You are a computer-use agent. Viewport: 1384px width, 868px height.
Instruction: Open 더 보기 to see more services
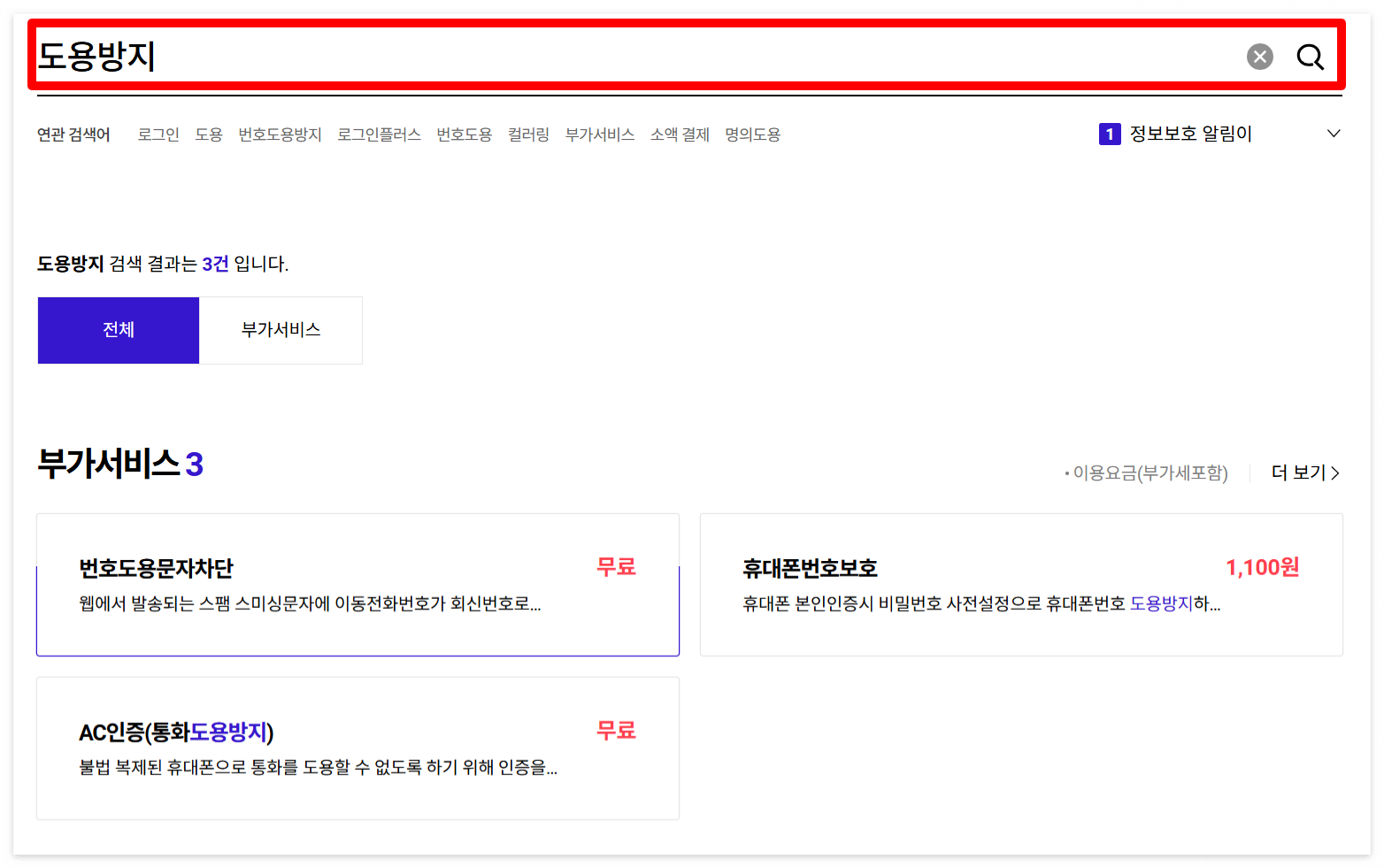click(x=1296, y=472)
